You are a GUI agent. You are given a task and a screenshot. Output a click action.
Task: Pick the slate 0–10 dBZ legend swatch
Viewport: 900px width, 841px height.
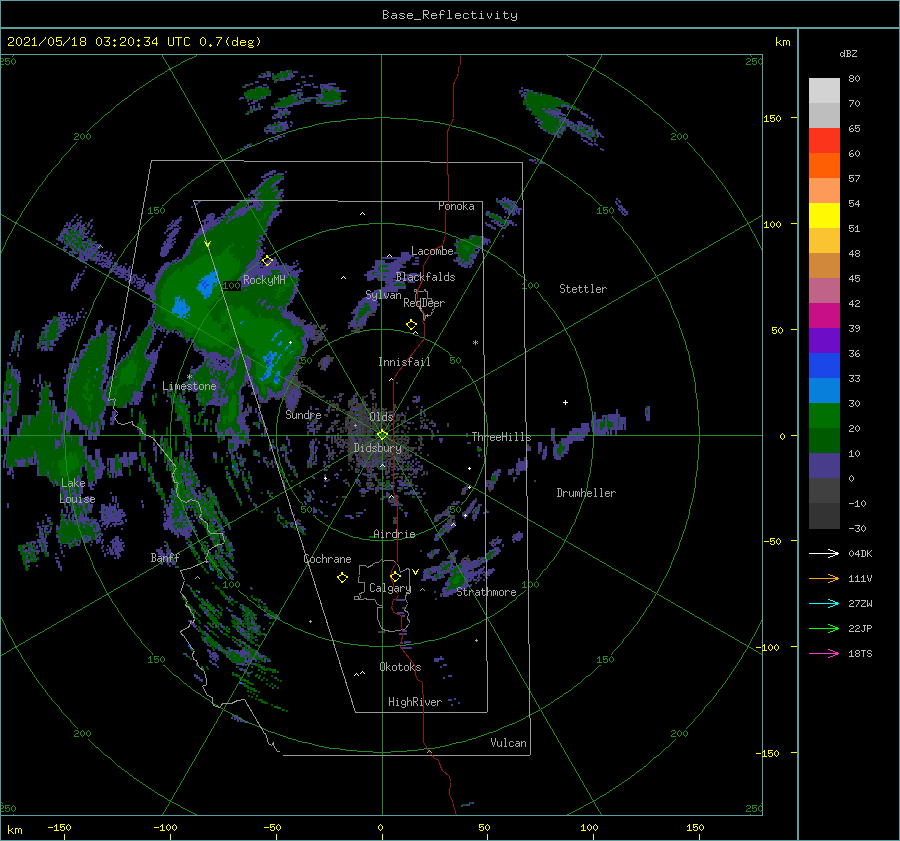824,466
